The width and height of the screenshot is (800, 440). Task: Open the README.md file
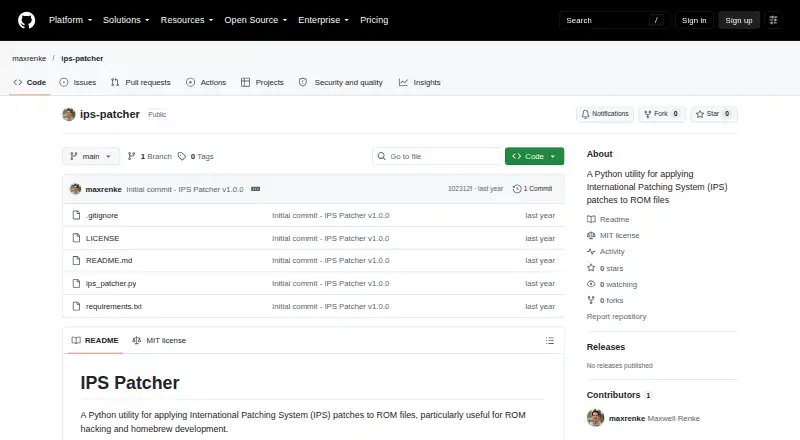[109, 260]
